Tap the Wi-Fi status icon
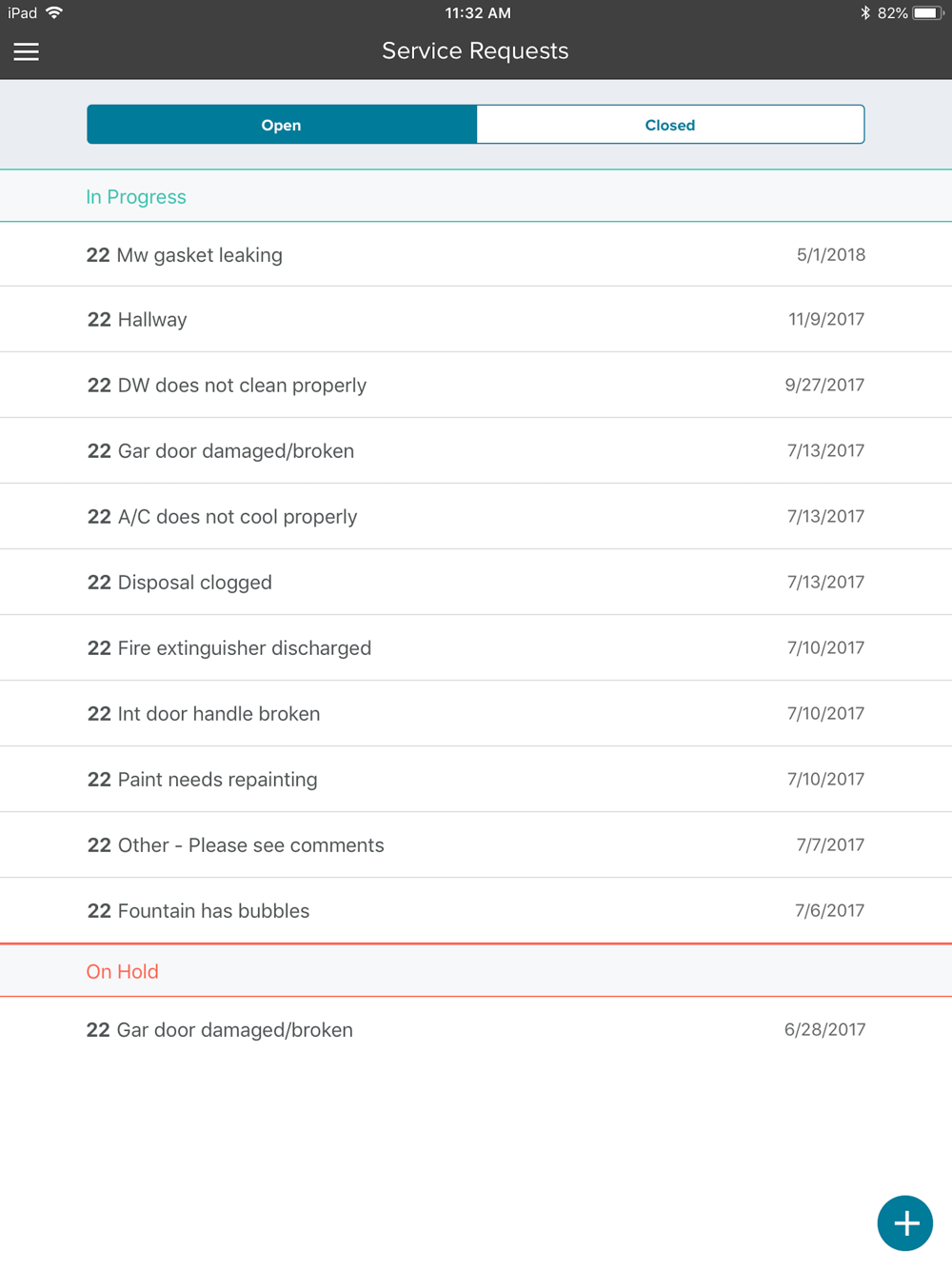This screenshot has height=1270, width=952. point(54,13)
